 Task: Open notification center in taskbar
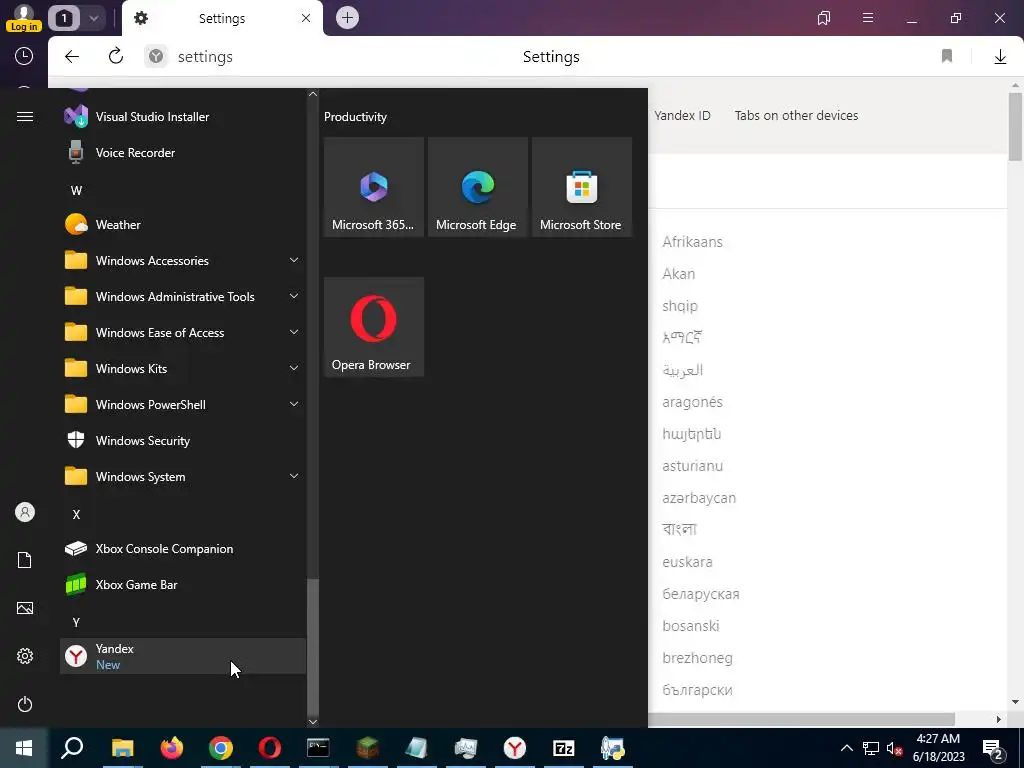(x=992, y=748)
